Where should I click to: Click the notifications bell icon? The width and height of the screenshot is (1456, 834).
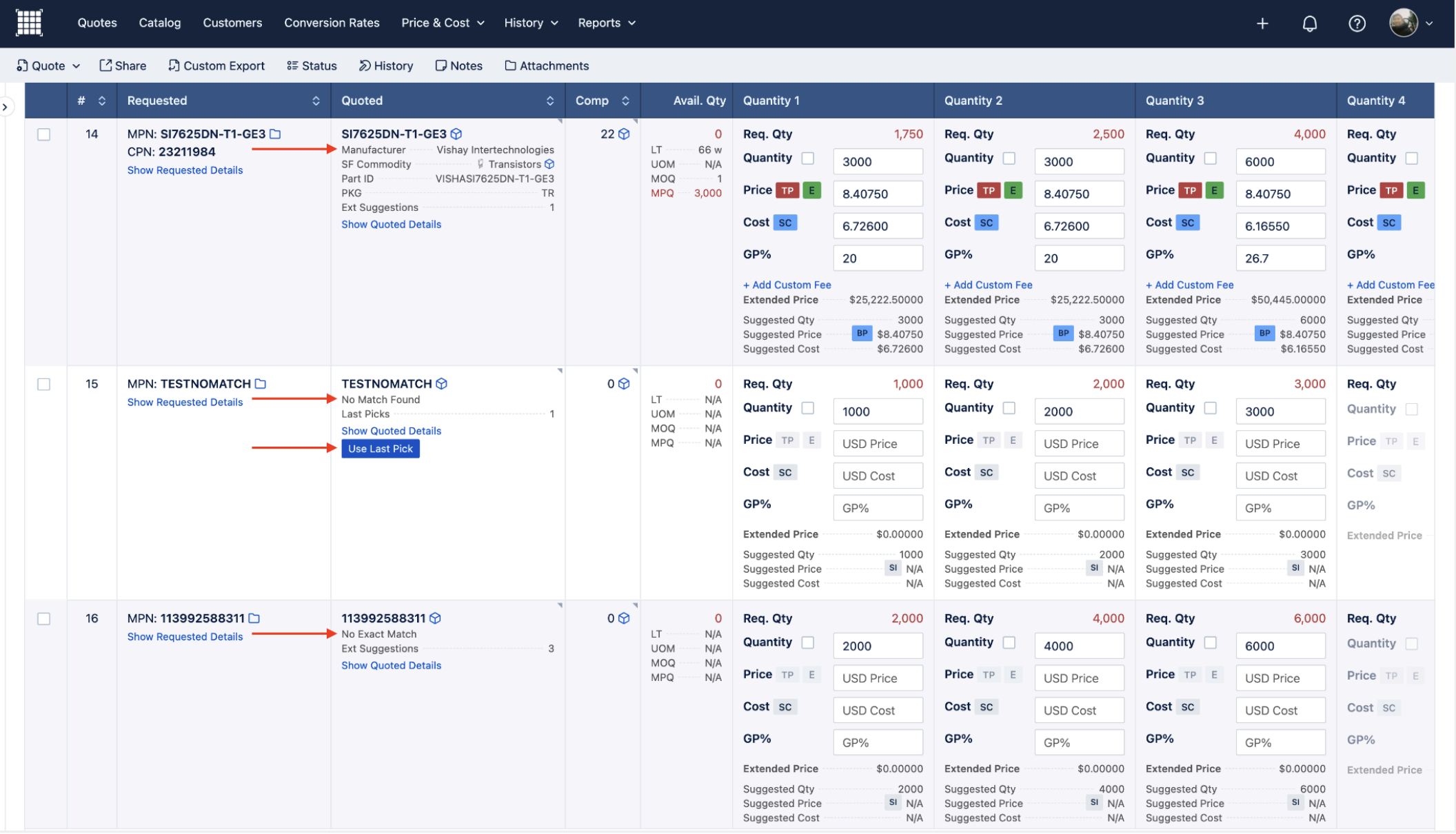(1309, 23)
